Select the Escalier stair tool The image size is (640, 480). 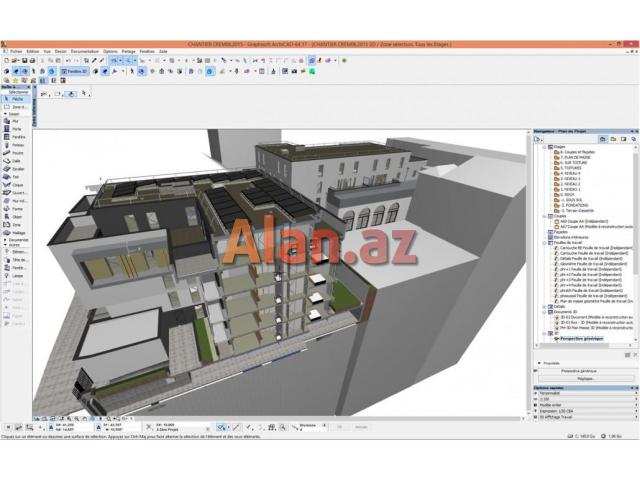point(16,169)
